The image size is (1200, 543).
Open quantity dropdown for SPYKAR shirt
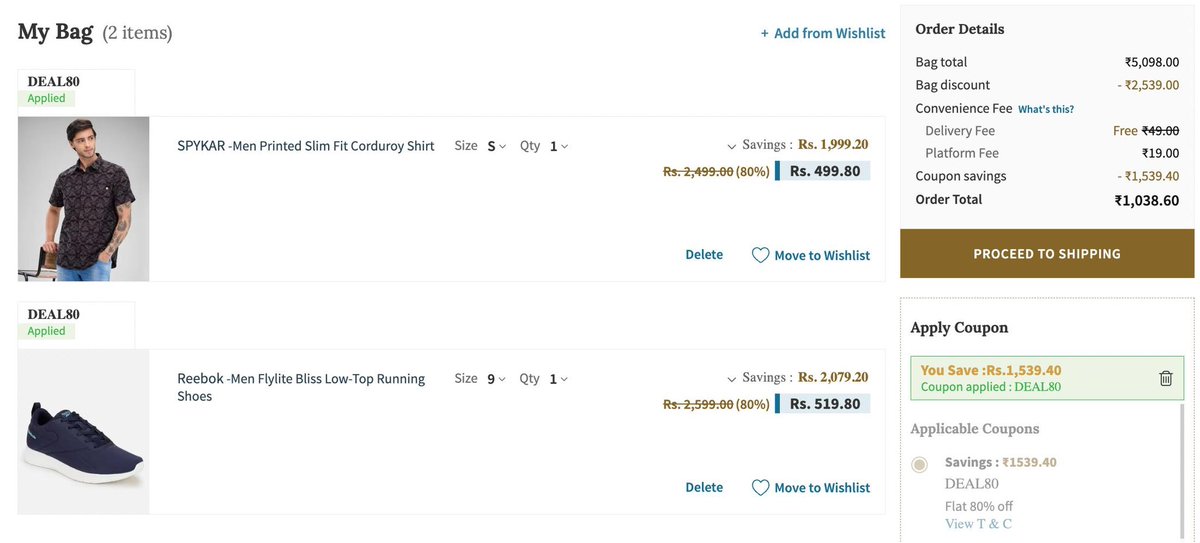pyautogui.click(x=558, y=146)
